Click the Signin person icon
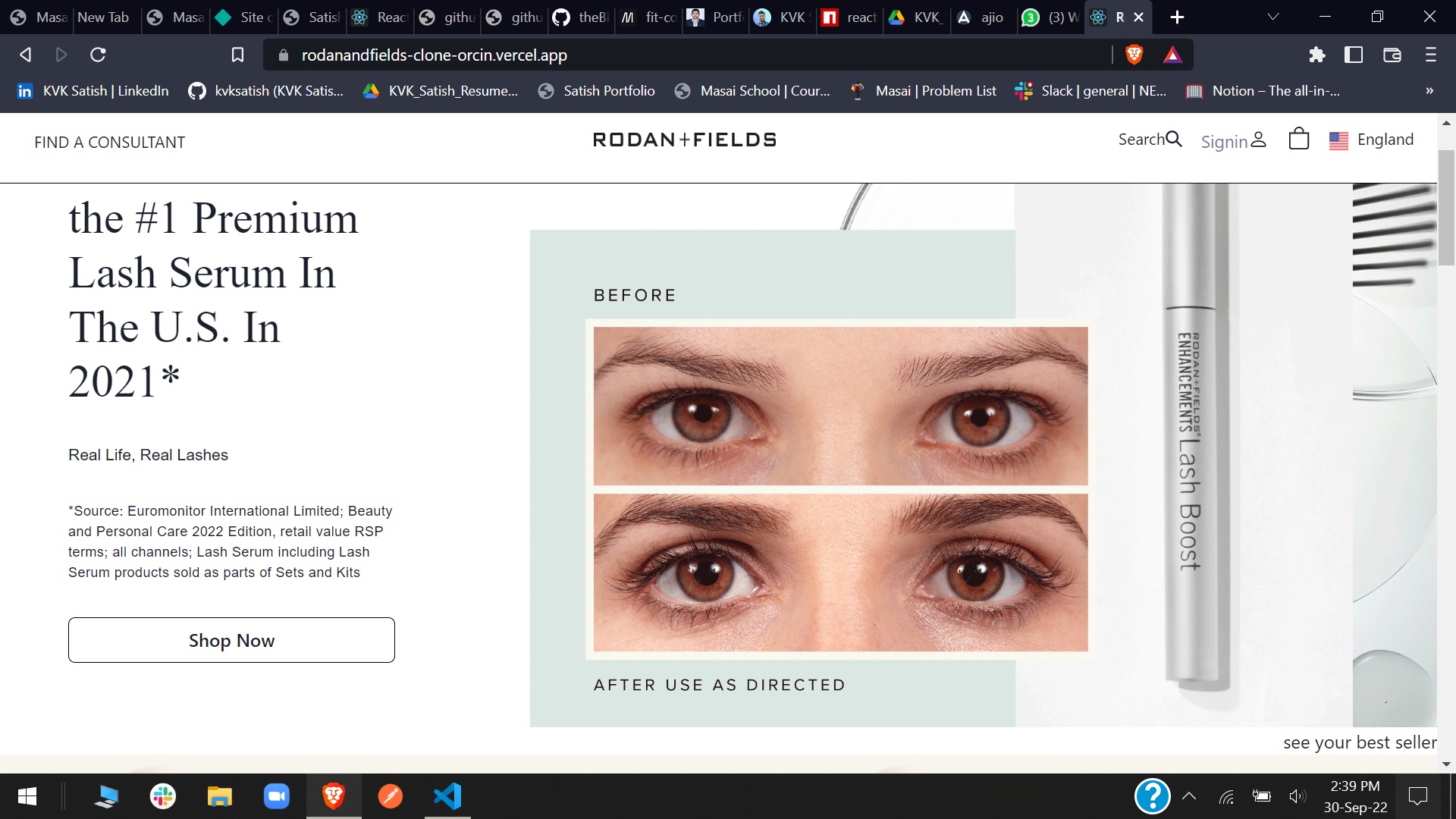 [x=1258, y=140]
